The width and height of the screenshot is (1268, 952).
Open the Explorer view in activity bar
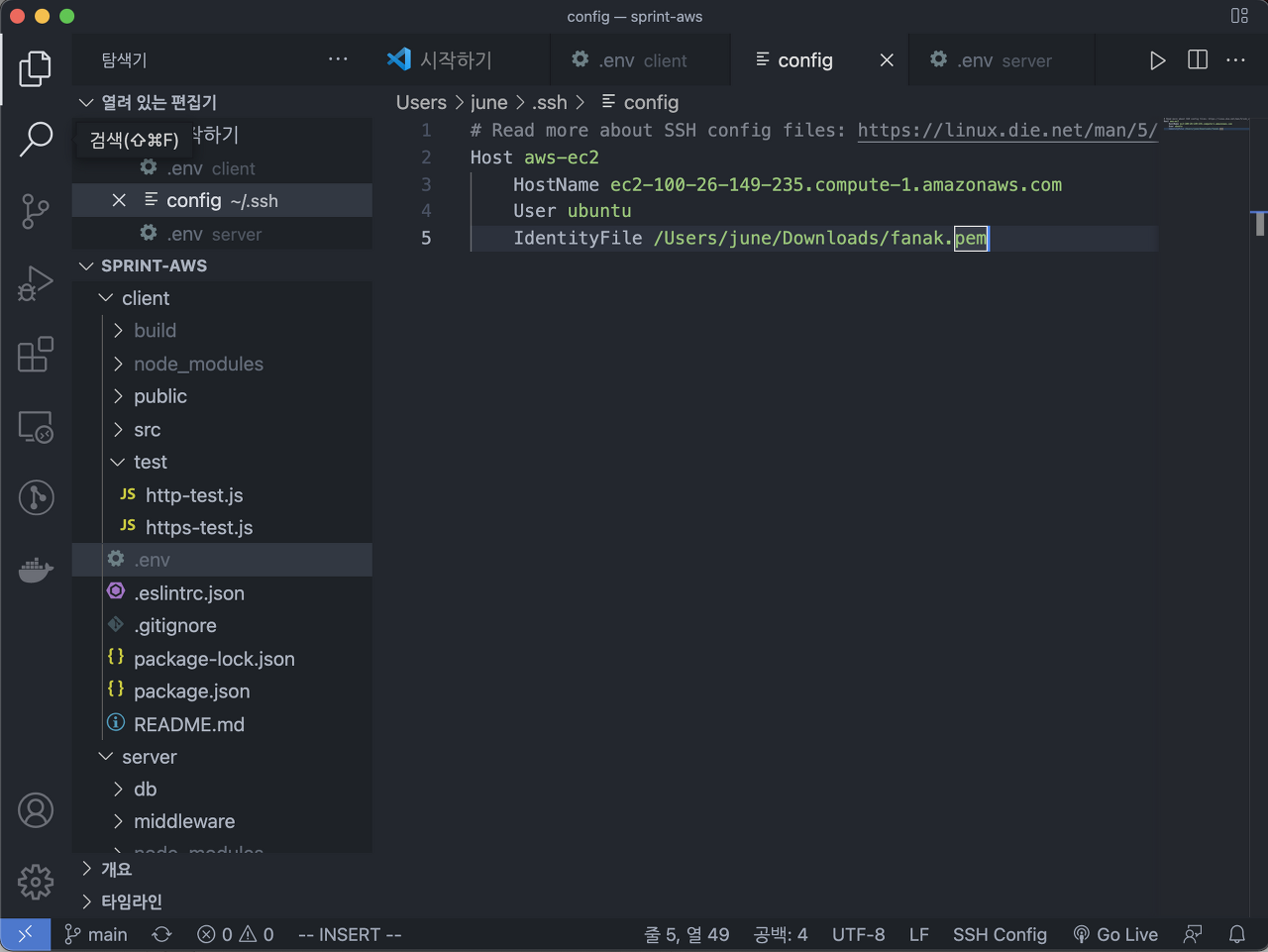click(x=36, y=68)
